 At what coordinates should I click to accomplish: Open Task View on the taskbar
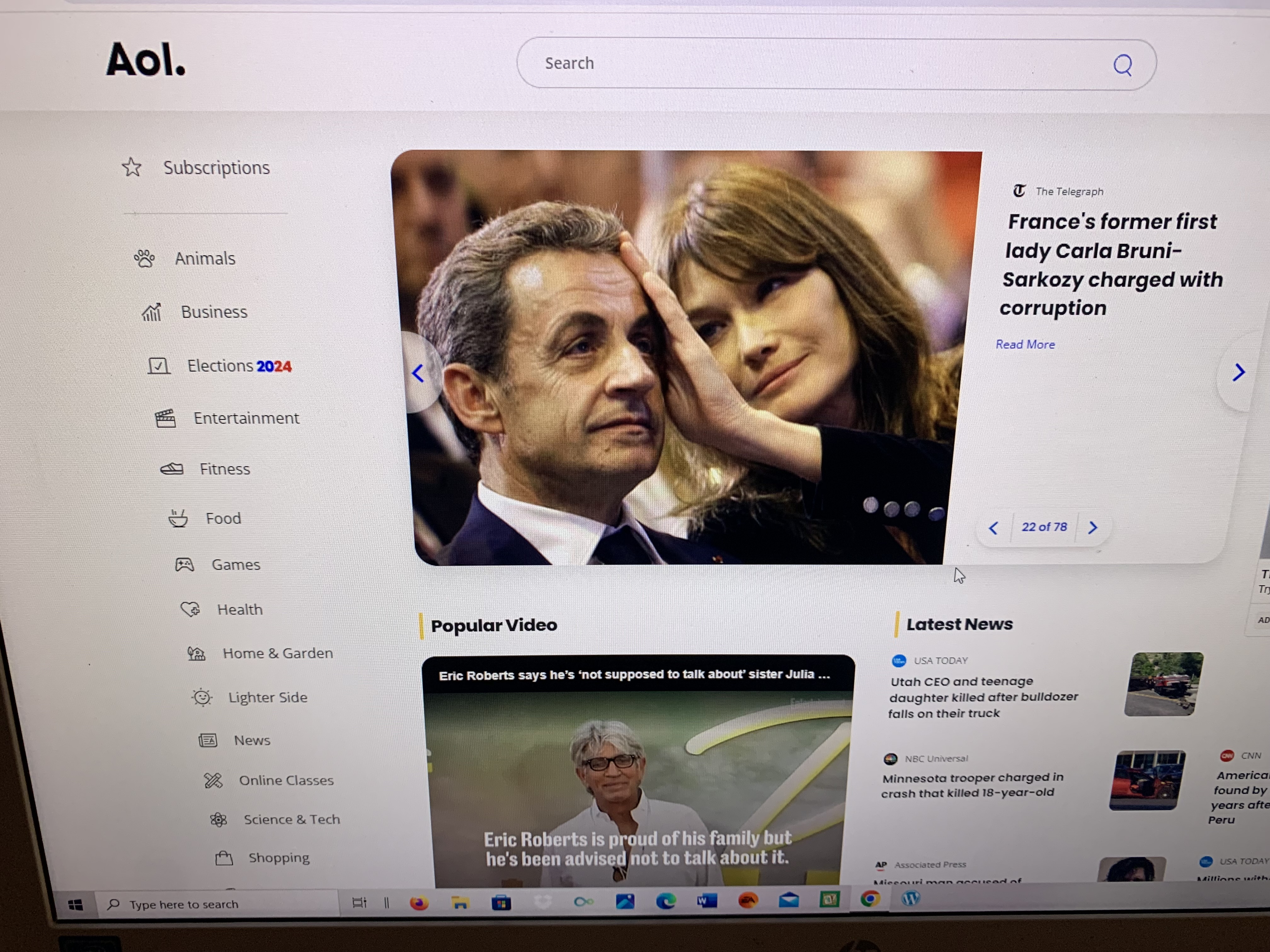point(359,903)
